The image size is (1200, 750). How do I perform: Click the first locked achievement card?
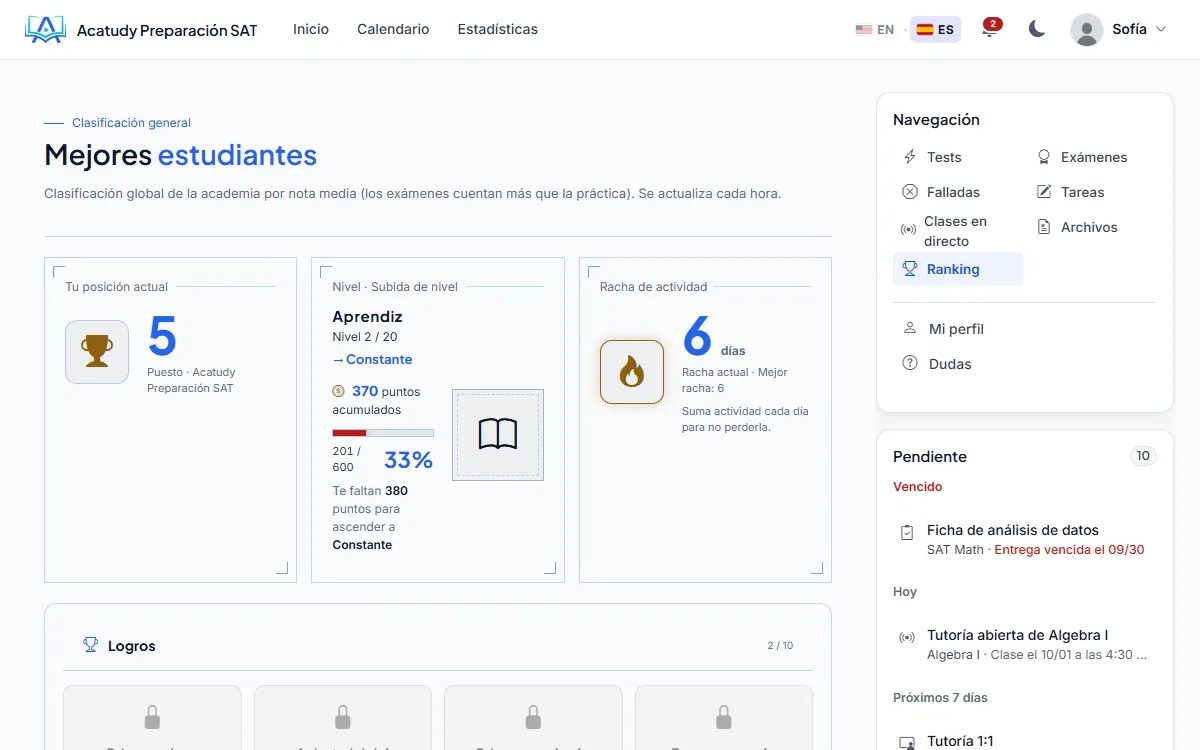point(152,718)
